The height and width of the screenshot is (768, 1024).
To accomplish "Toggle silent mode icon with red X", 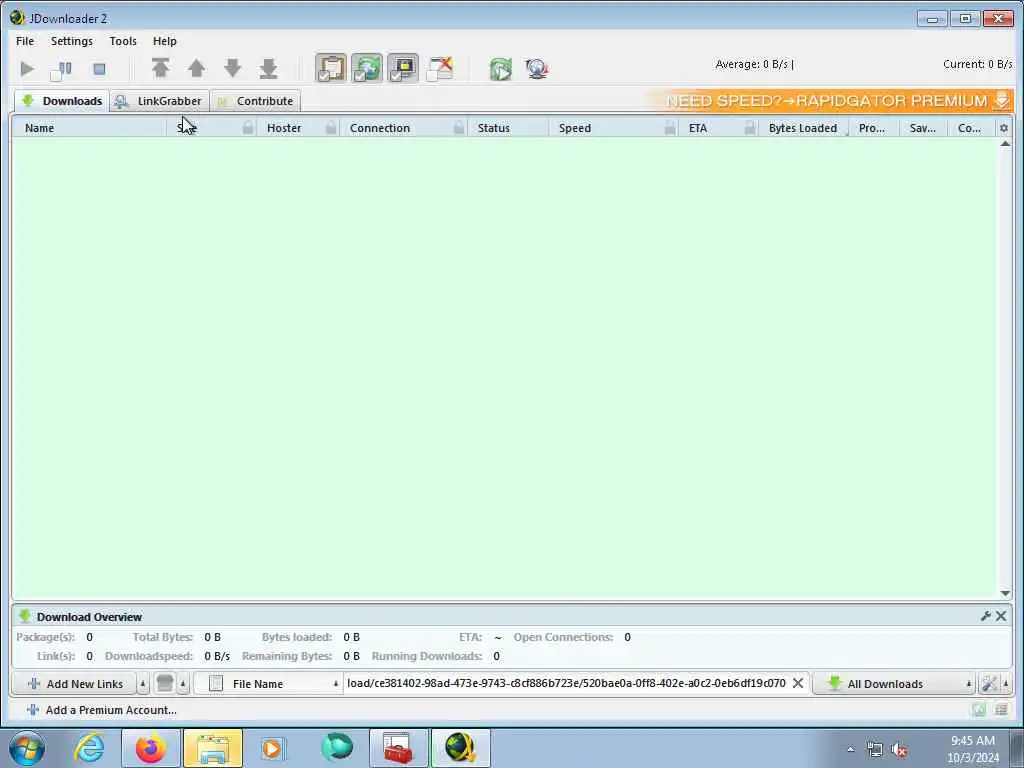I will 440,68.
